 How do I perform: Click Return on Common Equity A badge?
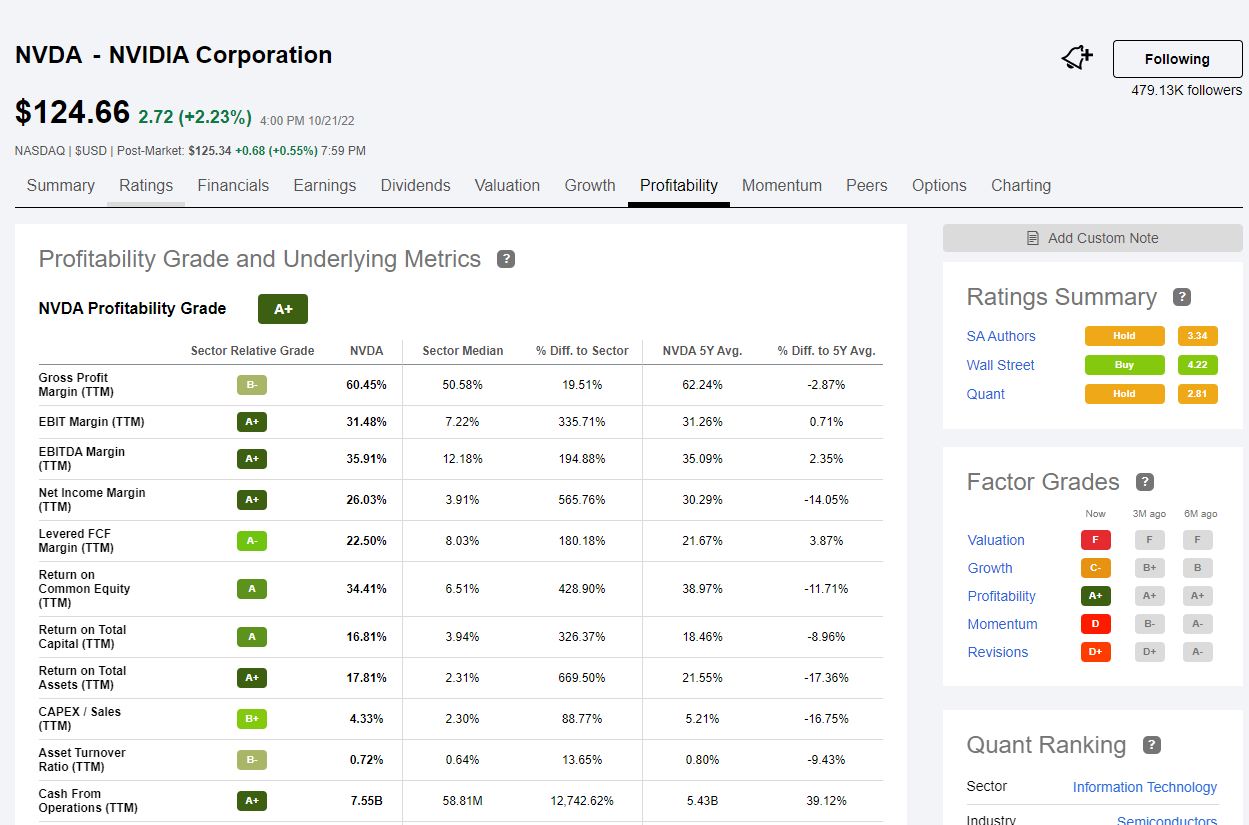click(252, 589)
